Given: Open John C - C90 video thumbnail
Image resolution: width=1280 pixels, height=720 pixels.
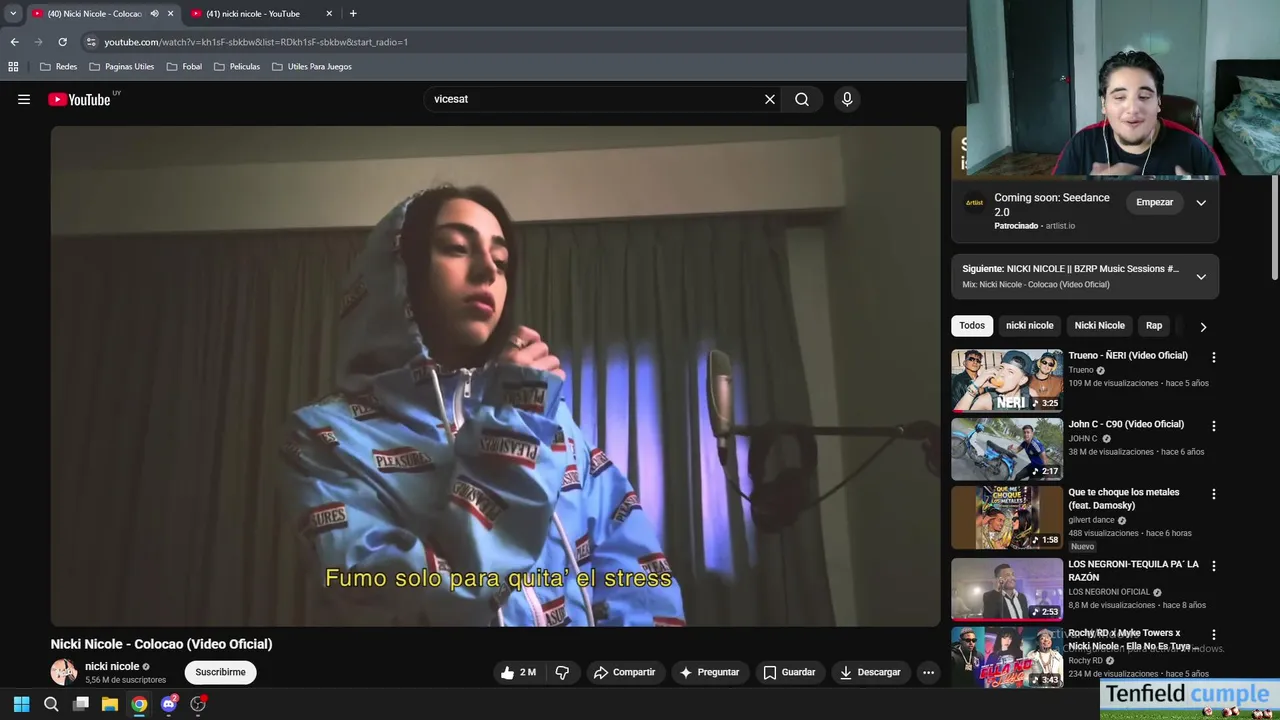Looking at the screenshot, I should (1007, 449).
